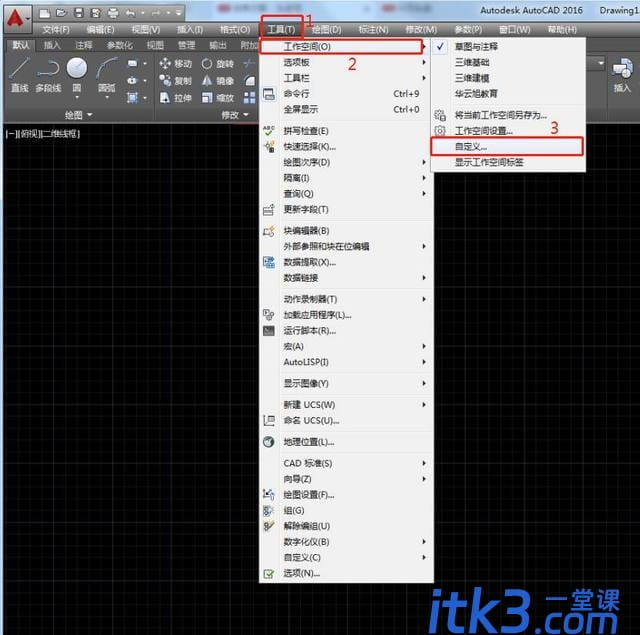This screenshot has height=635, width=640.
Task: Select the 缩放 Scale tool
Action: click(x=218, y=98)
